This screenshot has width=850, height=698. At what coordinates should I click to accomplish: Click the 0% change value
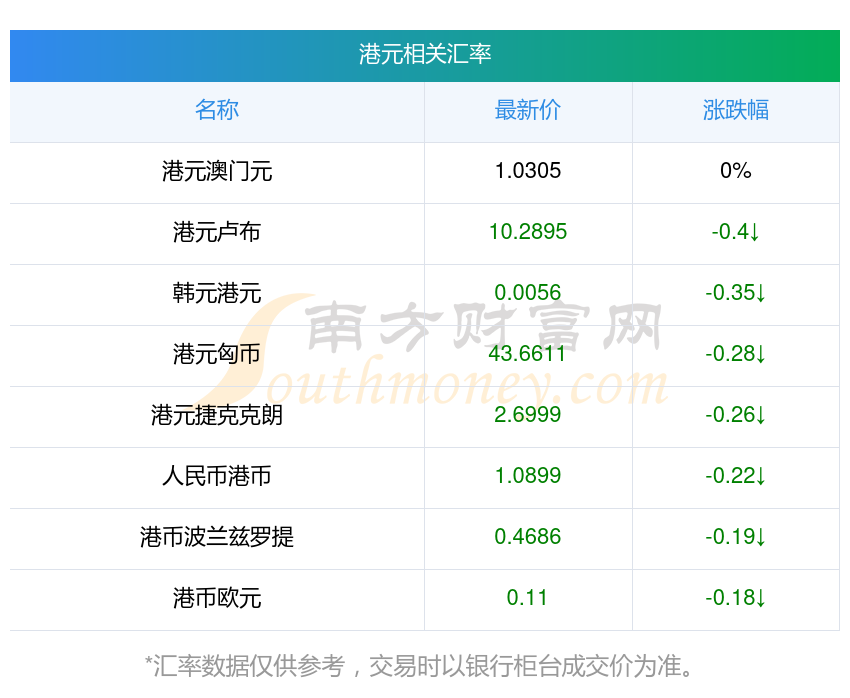point(736,171)
